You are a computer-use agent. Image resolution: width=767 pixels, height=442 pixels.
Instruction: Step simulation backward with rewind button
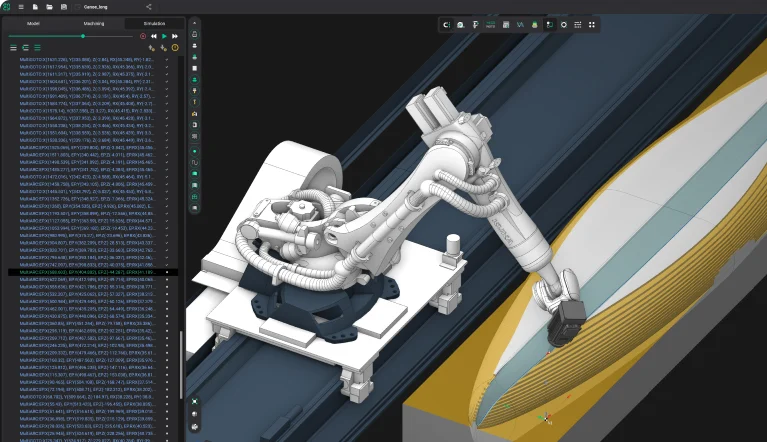point(153,35)
